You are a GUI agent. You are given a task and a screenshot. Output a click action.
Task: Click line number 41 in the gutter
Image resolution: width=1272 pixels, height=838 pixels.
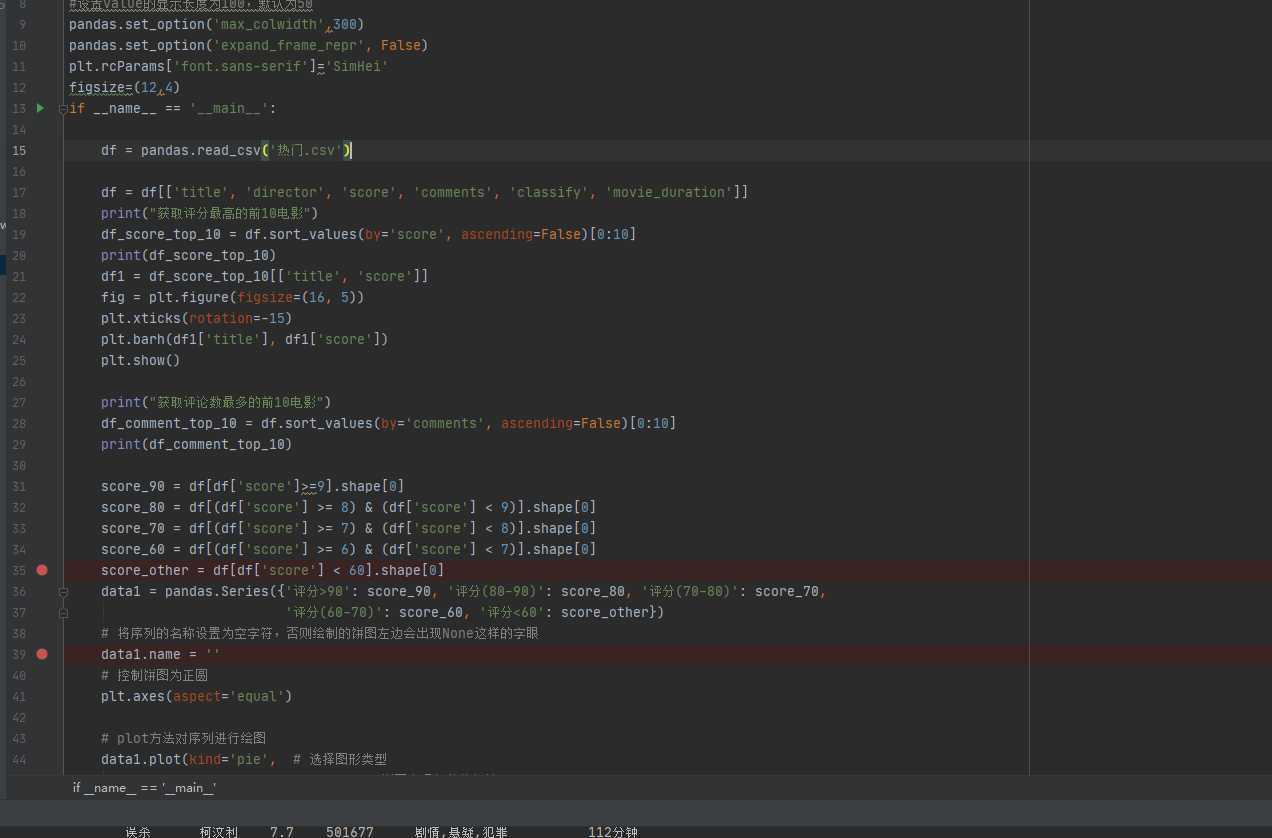tap(20, 696)
